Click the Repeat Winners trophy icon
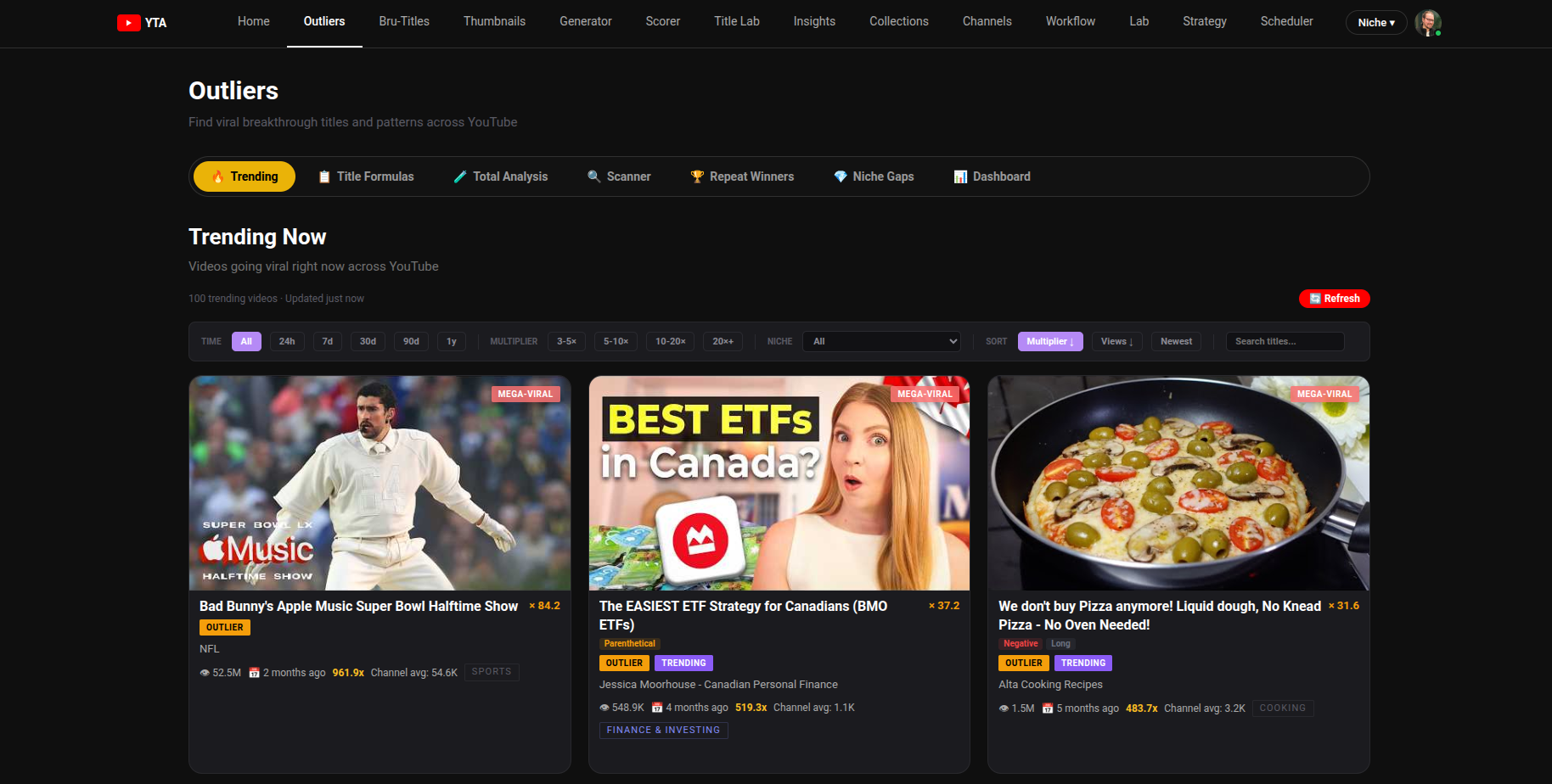The height and width of the screenshot is (784, 1552). [698, 176]
